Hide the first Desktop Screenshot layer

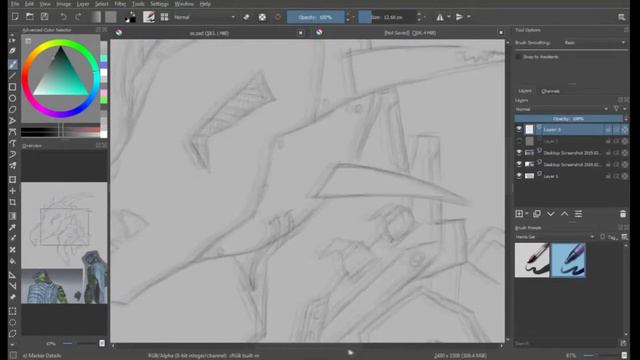click(x=519, y=152)
